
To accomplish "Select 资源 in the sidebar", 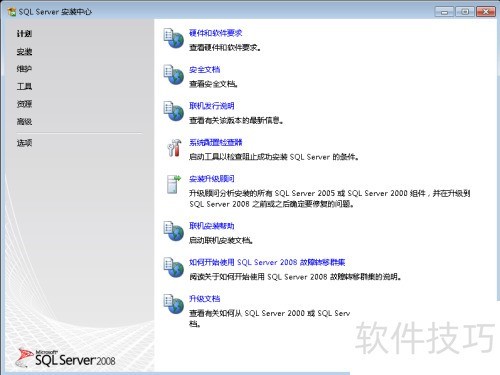I will click(24, 104).
